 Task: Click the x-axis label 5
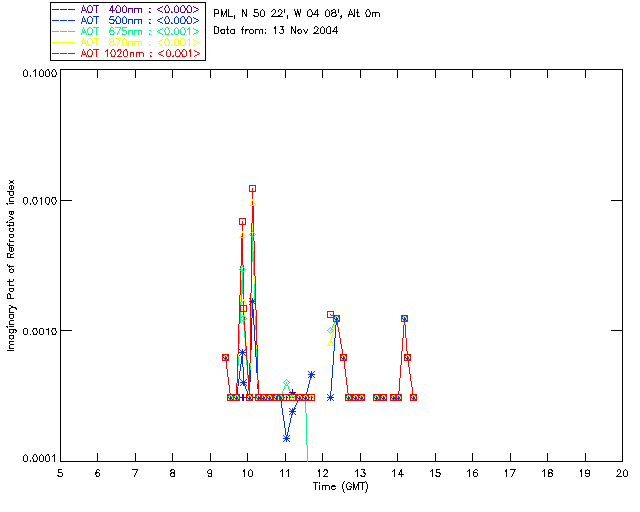point(60,473)
